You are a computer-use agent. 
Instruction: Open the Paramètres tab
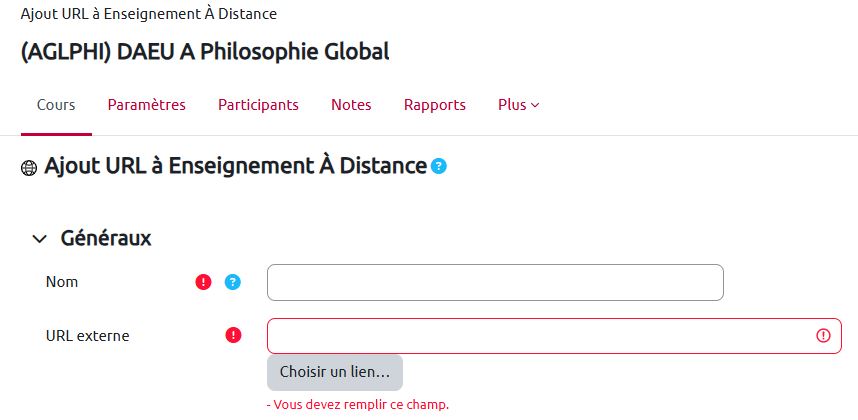[146, 105]
